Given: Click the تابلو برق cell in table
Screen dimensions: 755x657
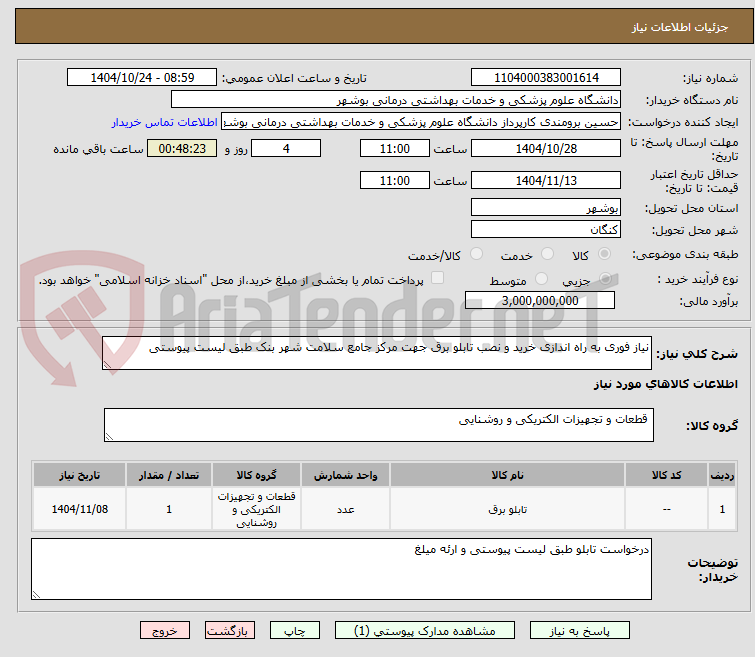Looking at the screenshot, I should [x=508, y=509].
